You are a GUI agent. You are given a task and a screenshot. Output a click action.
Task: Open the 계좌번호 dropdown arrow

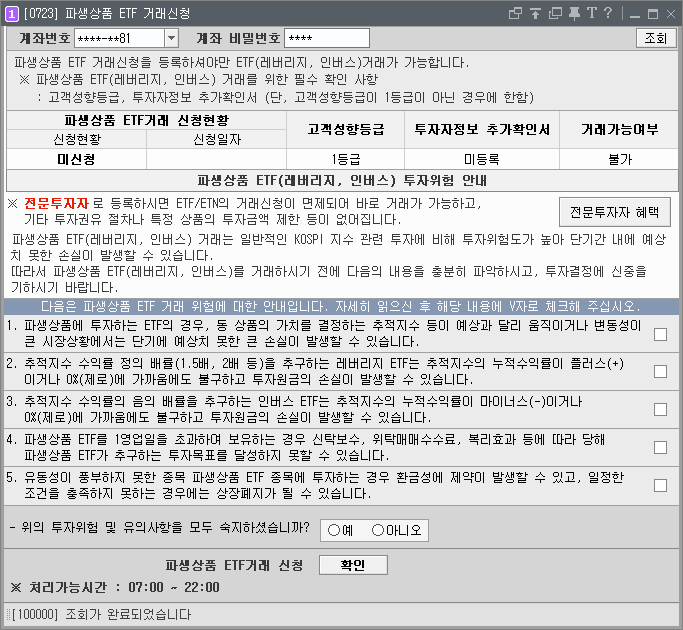(x=172, y=38)
